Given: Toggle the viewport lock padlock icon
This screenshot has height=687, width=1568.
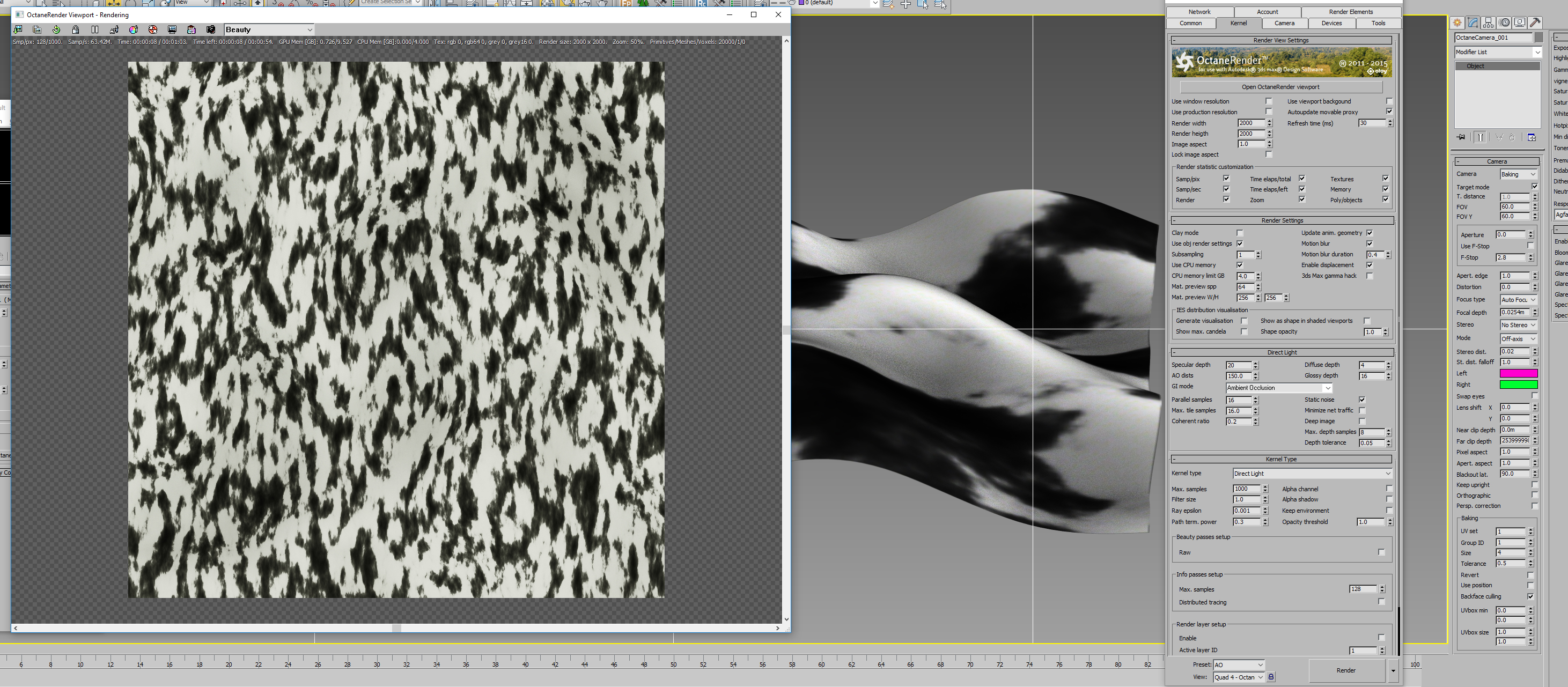Looking at the screenshot, I should 76,29.
